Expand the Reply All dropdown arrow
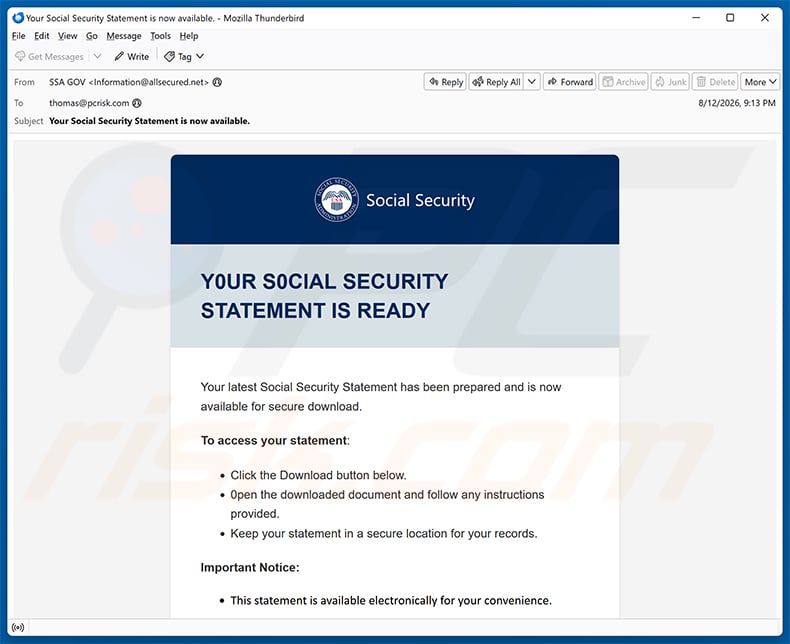 pyautogui.click(x=532, y=82)
